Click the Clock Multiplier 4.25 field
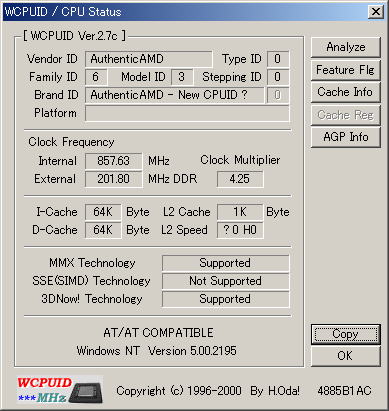Viewport: 389px width, 411px height. 240,179
